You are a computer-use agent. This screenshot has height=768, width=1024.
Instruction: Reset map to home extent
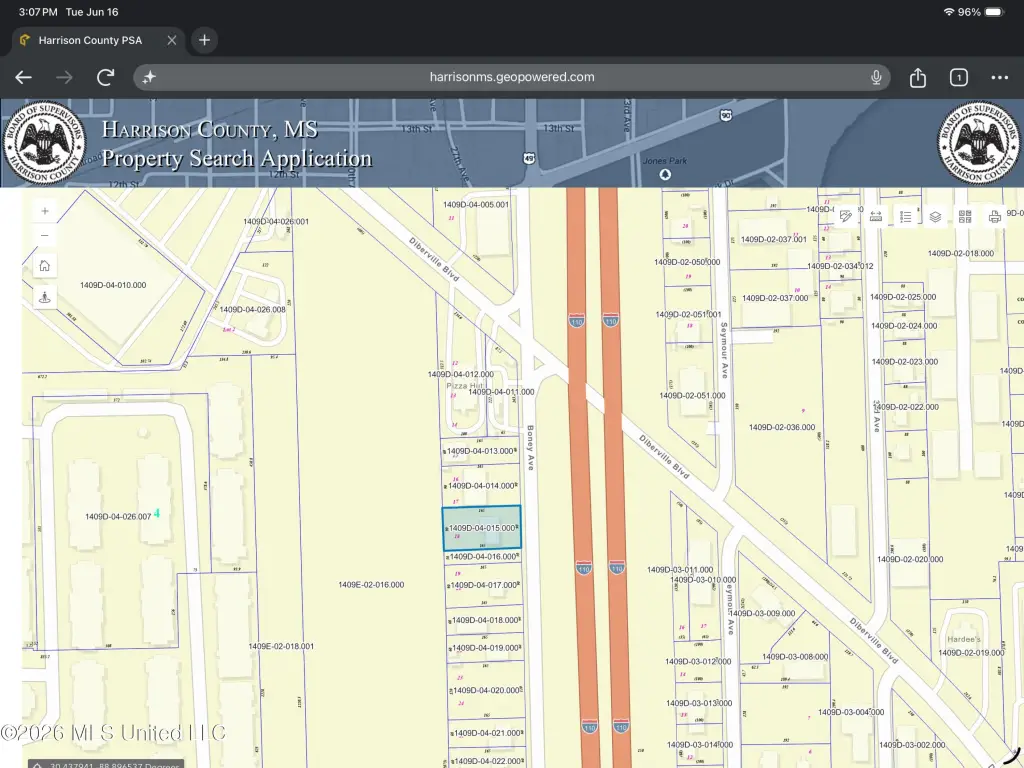44,266
